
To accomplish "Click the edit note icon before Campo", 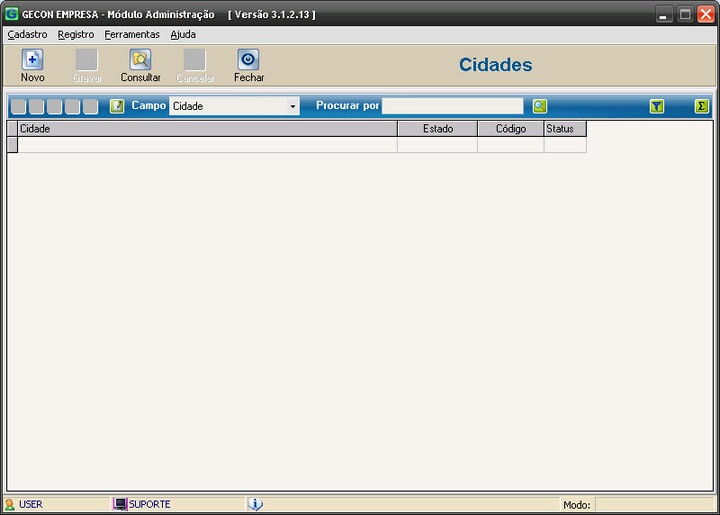I will 117,106.
